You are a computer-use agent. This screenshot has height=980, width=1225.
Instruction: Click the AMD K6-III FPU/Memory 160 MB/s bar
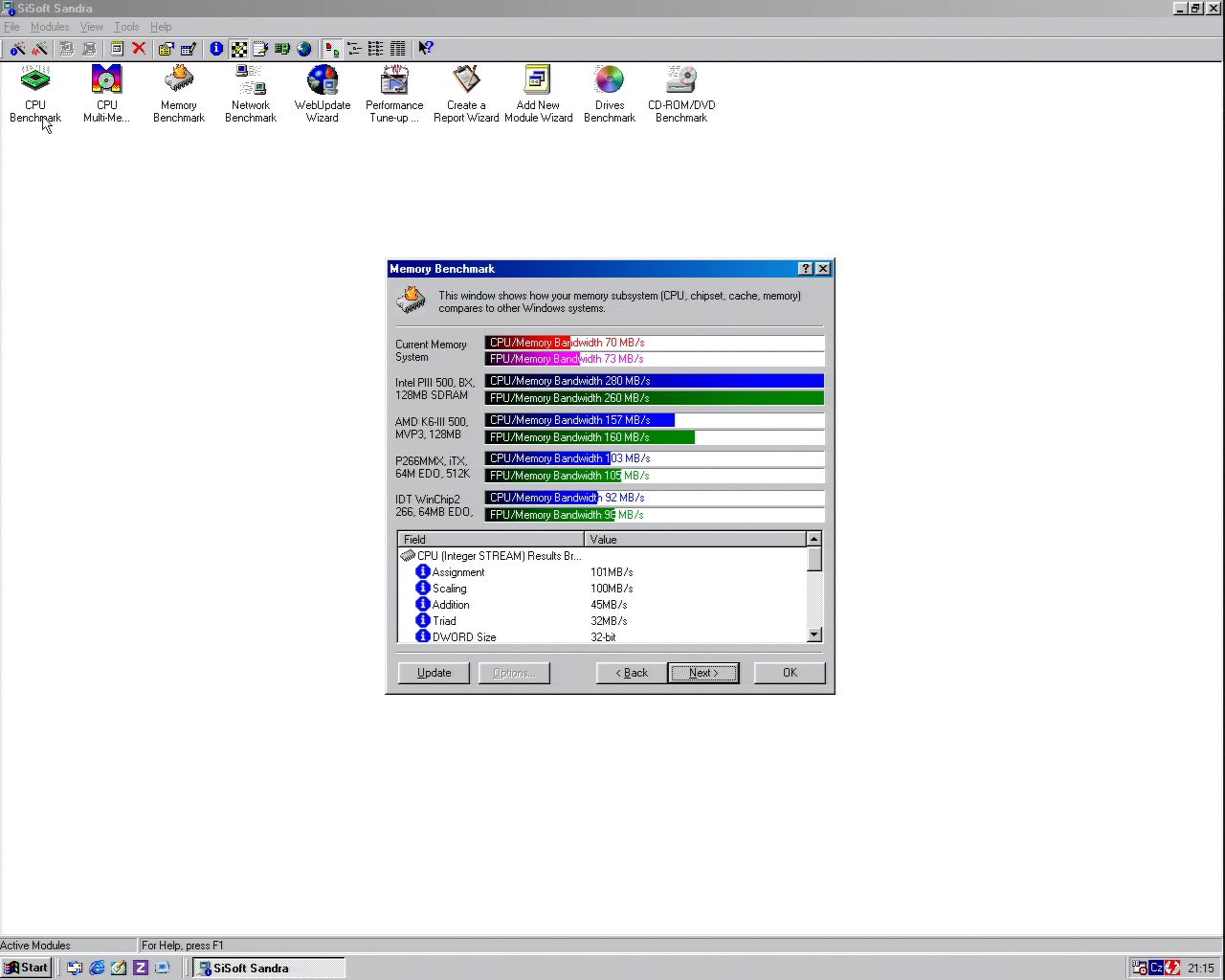[x=655, y=437]
